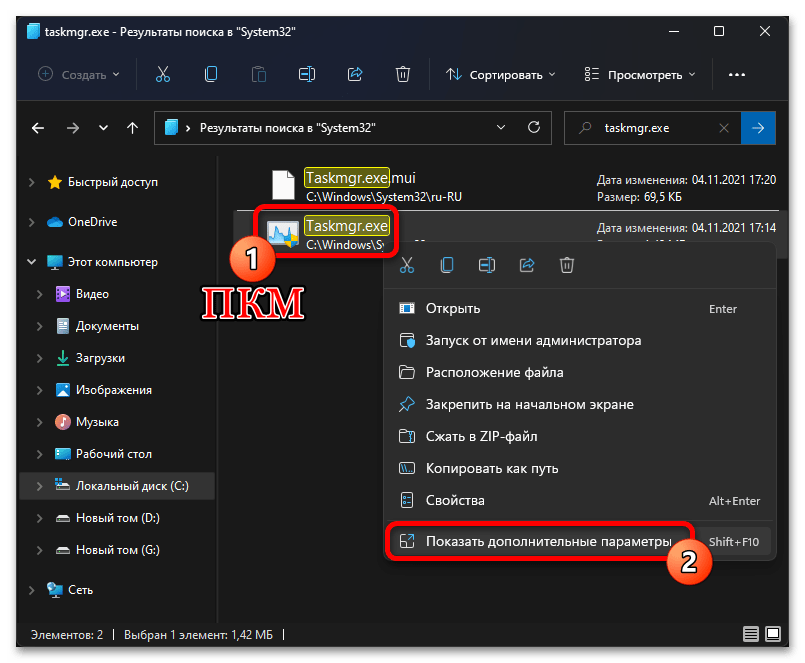This screenshot has width=805, height=663.
Task: Go back with the left arrow
Action: pos(38,128)
